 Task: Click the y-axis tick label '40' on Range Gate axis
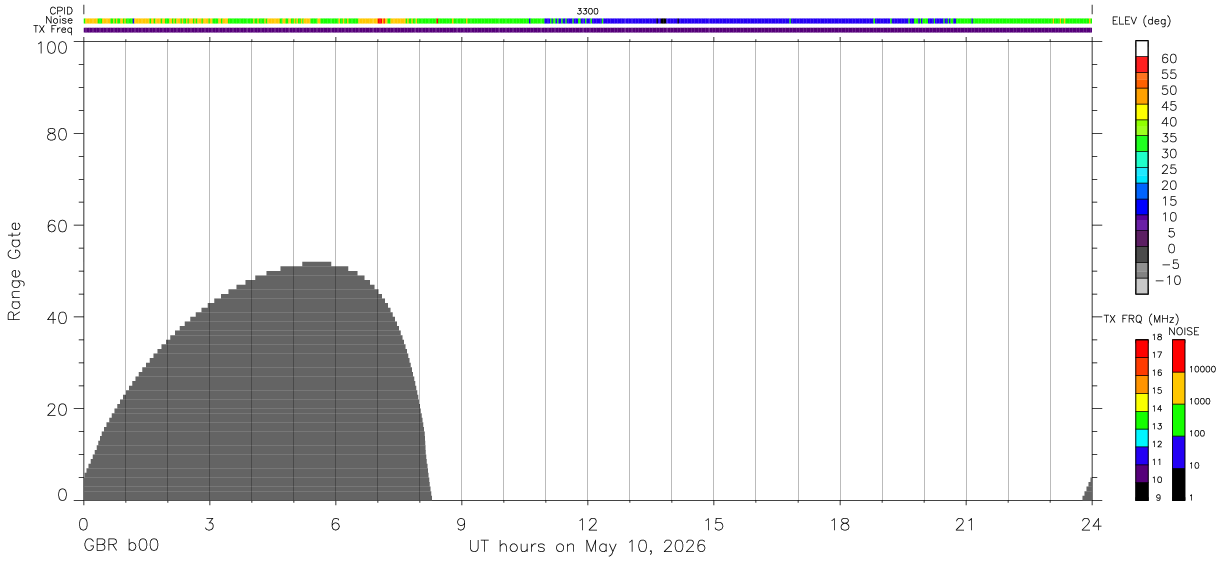point(56,317)
